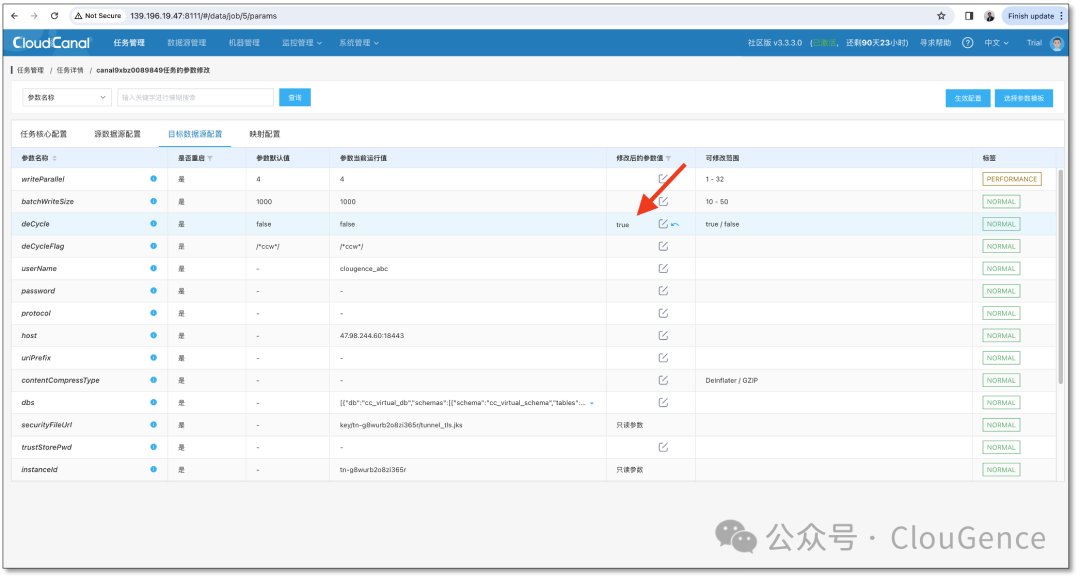Show info for writeParallel parameter
Screen dimensions: 1080x581
(154, 179)
